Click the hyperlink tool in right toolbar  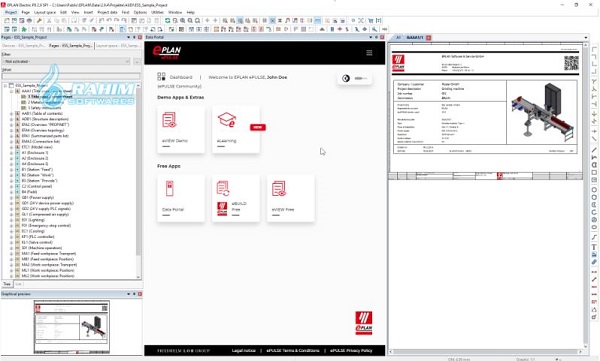click(x=594, y=262)
